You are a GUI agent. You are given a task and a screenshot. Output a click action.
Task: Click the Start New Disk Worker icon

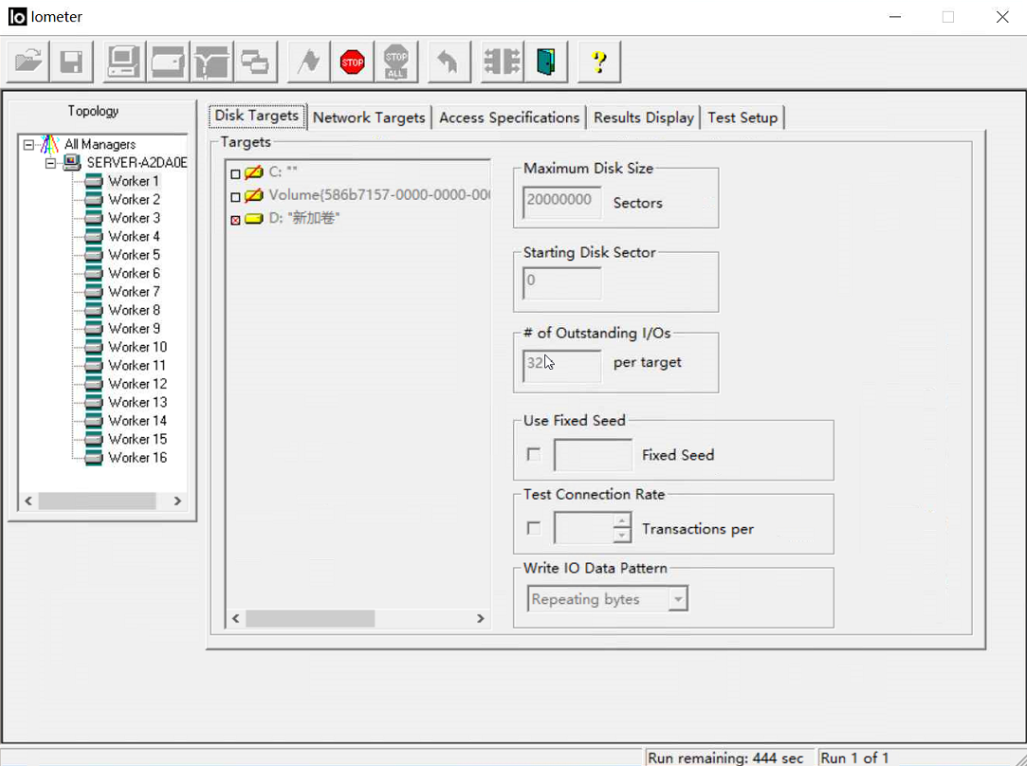point(167,62)
